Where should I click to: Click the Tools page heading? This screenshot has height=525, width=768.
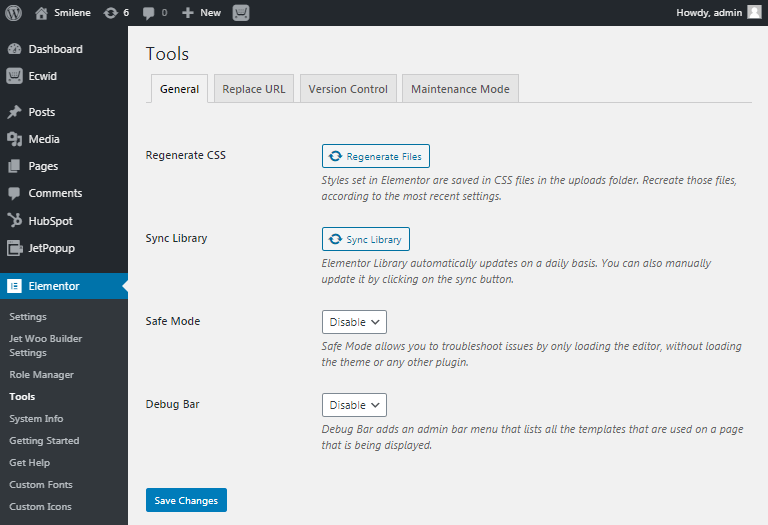click(167, 54)
